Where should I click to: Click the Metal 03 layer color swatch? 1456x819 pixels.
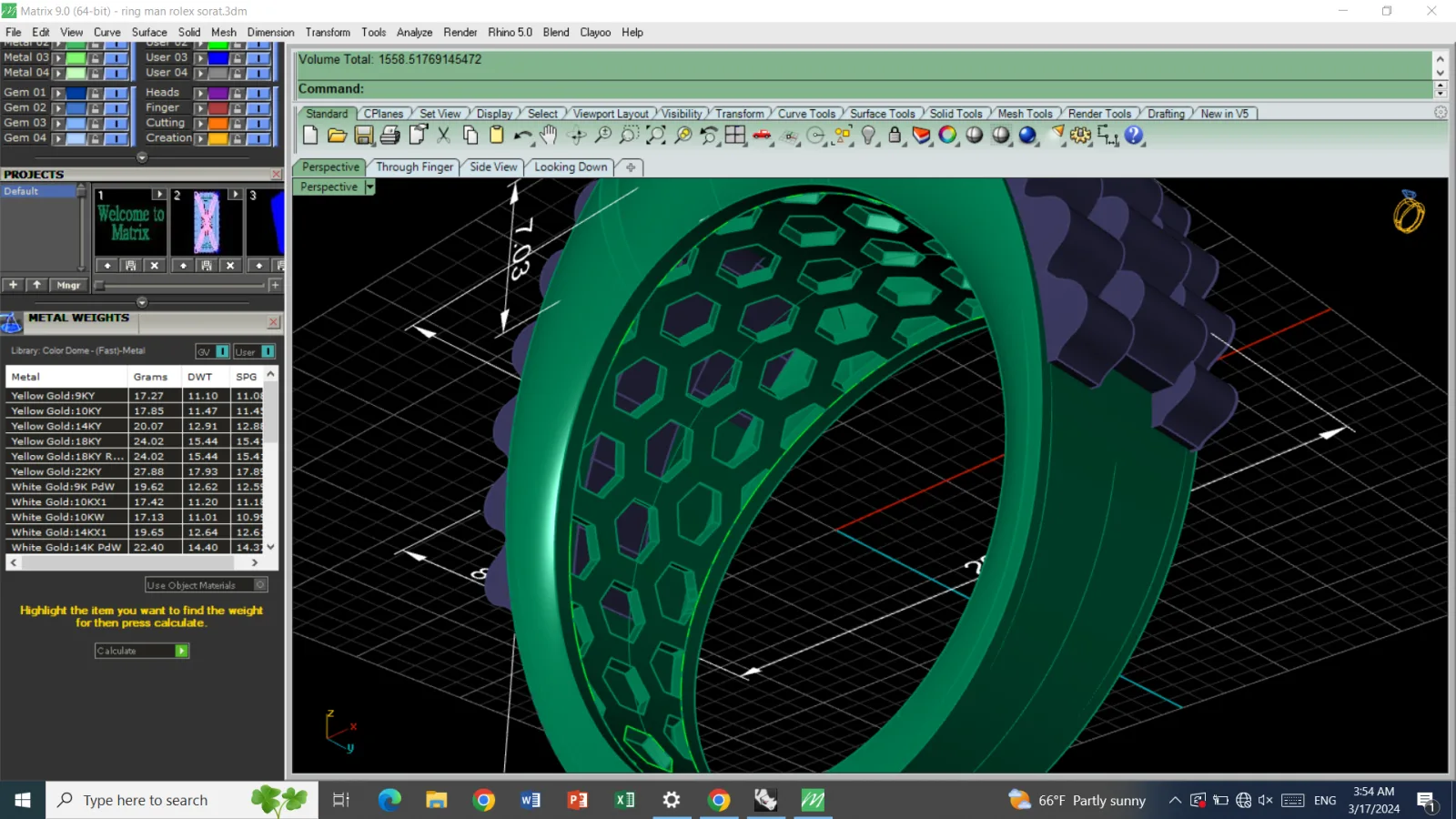pyautogui.click(x=76, y=57)
